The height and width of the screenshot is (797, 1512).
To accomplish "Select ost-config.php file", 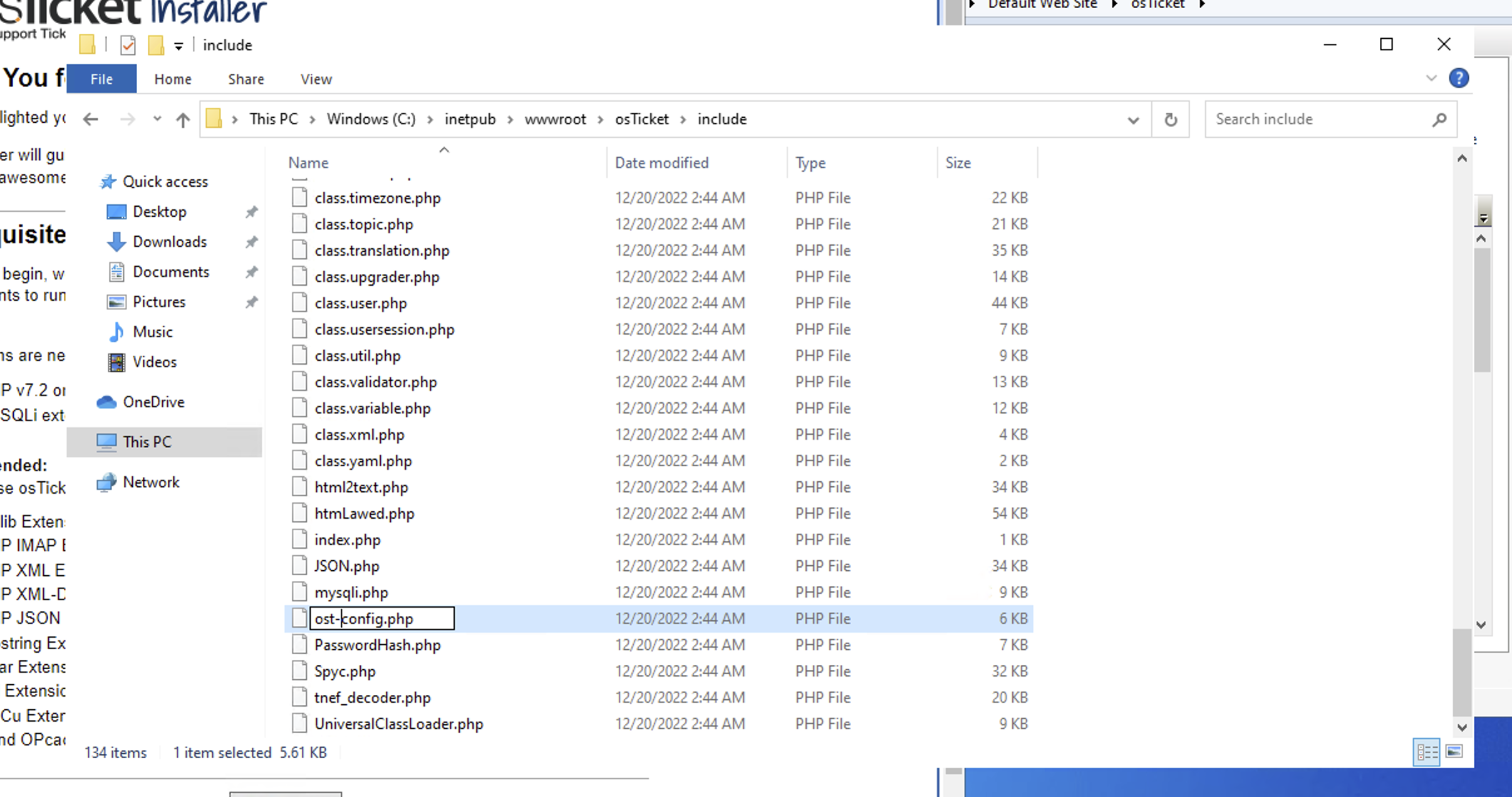I will (364, 618).
